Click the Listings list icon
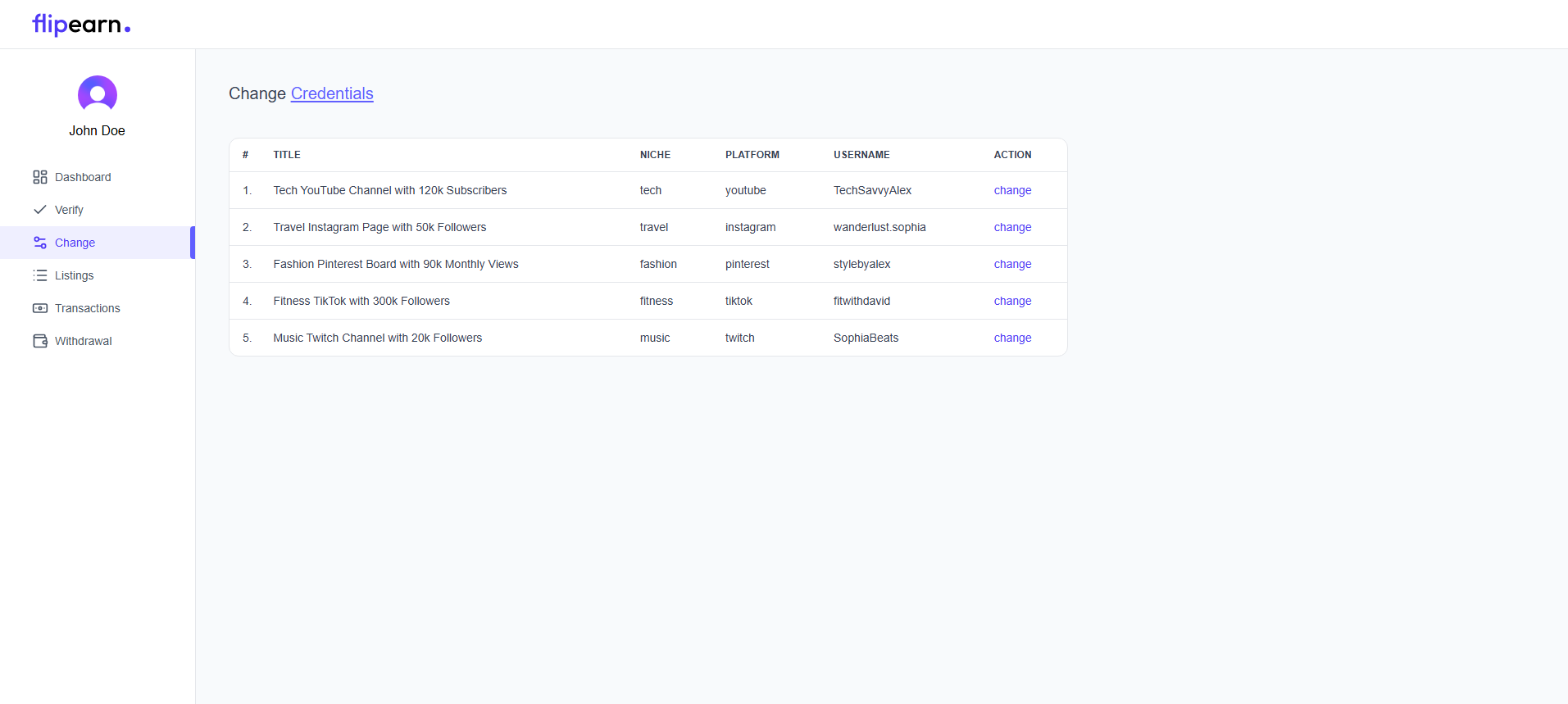The image size is (1568, 704). (x=39, y=275)
